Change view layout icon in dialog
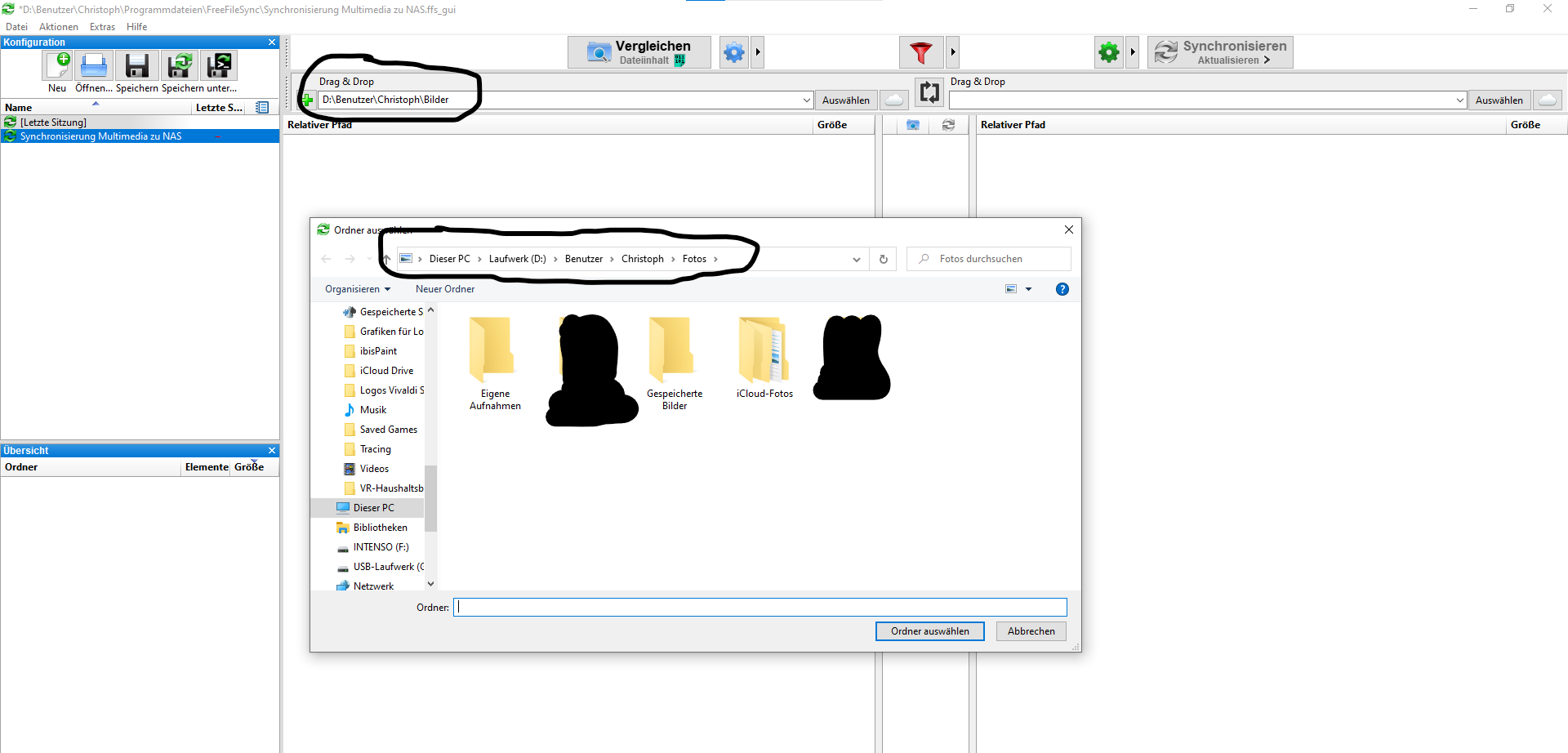1568x753 pixels. (x=1011, y=289)
